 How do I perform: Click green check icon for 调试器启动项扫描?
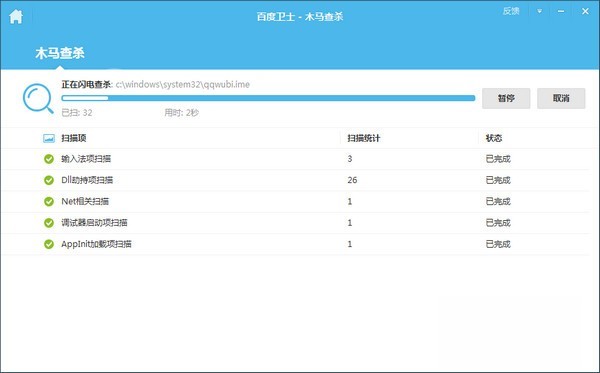pyautogui.click(x=49, y=223)
